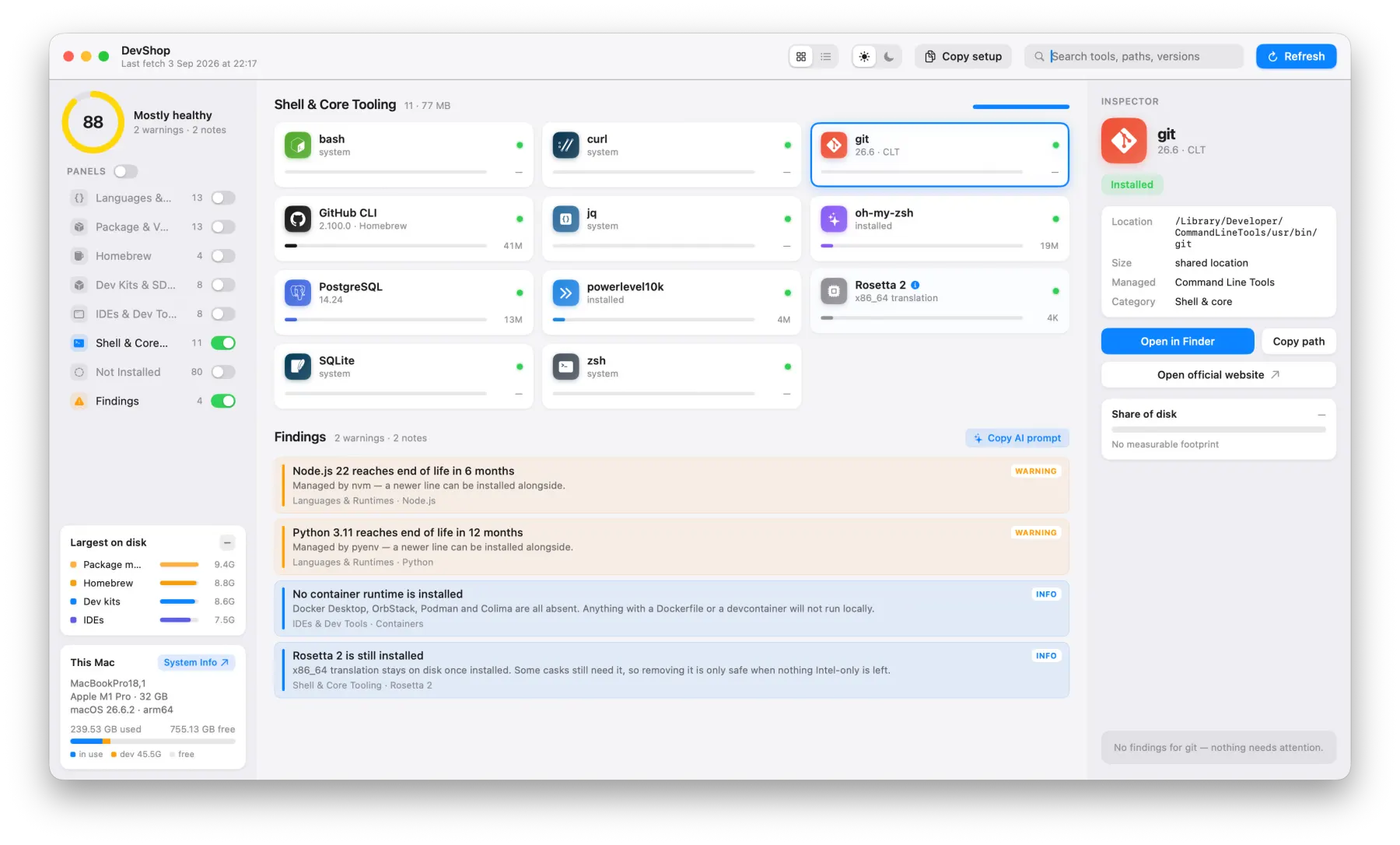Click git icon in Shell tooling card

pyautogui.click(x=834, y=145)
